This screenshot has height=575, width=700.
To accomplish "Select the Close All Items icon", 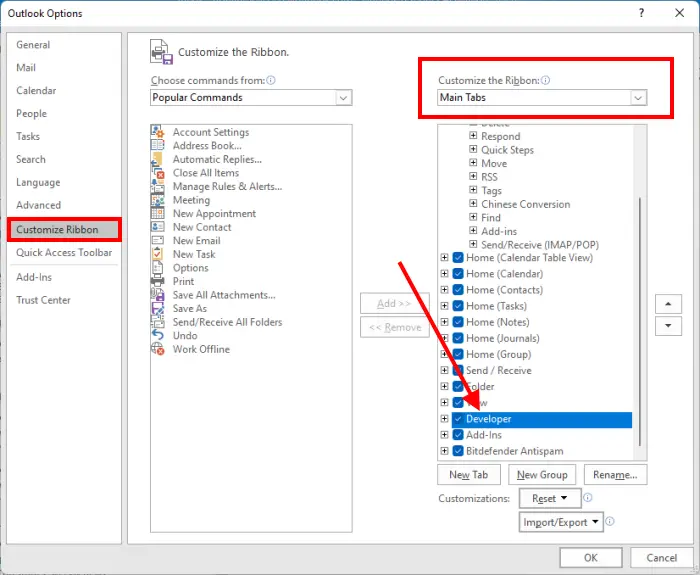I will coord(158,172).
